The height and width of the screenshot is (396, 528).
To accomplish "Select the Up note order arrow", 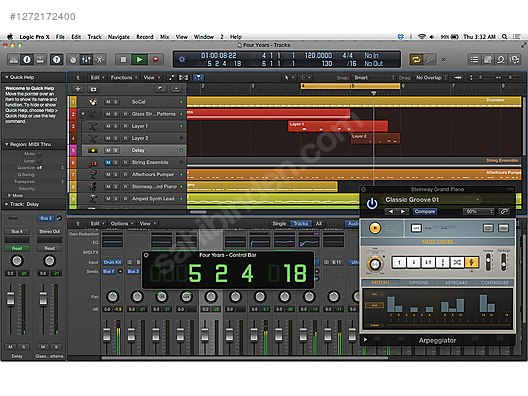I will tap(399, 262).
